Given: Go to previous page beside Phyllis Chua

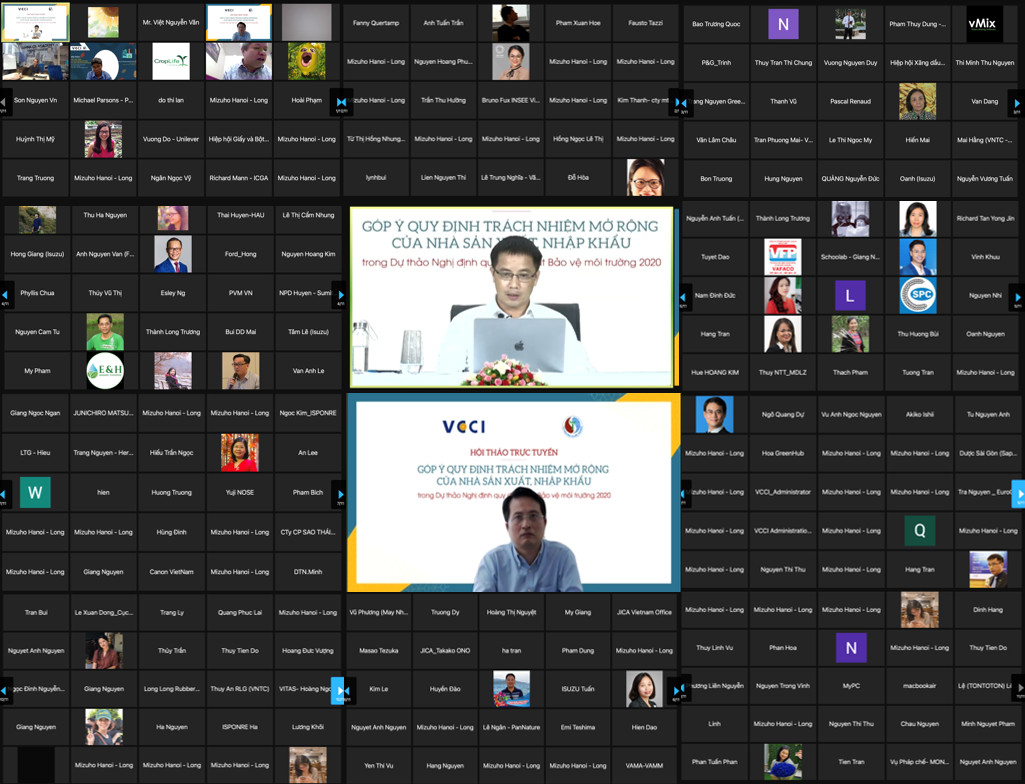Looking at the screenshot, I should click(x=5, y=294).
